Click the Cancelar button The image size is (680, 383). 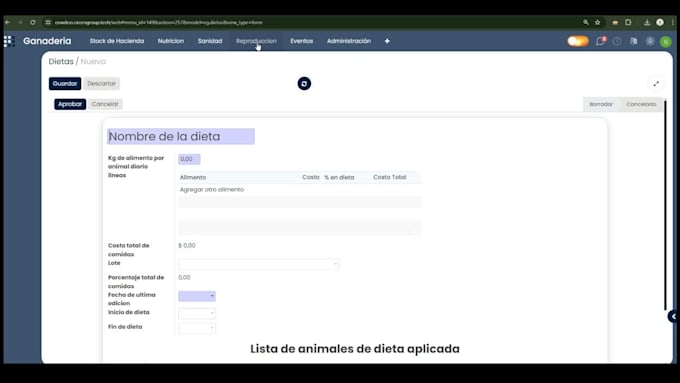(x=105, y=104)
